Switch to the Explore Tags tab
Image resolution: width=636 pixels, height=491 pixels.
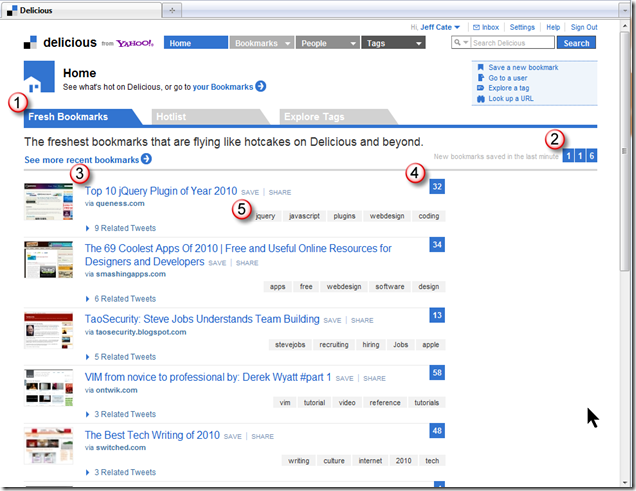337,117
